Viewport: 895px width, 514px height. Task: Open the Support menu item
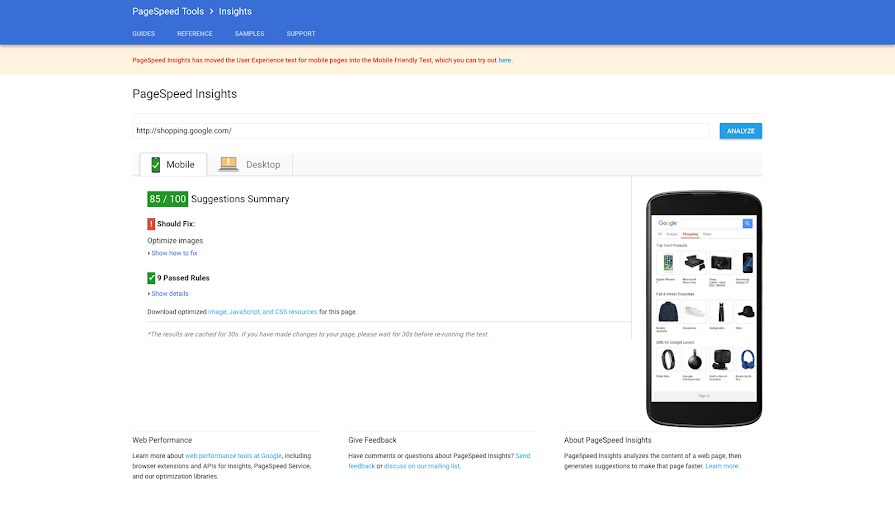[x=301, y=34]
